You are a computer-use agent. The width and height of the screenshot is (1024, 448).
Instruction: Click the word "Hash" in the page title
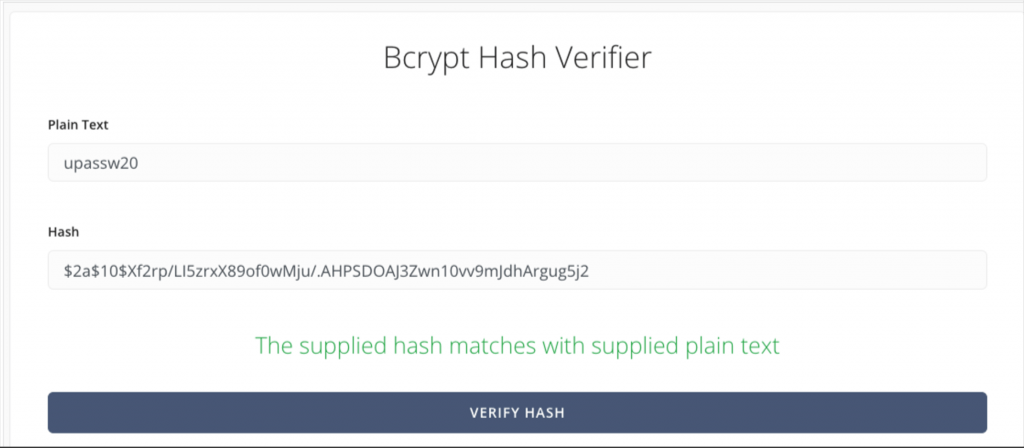tap(513, 59)
